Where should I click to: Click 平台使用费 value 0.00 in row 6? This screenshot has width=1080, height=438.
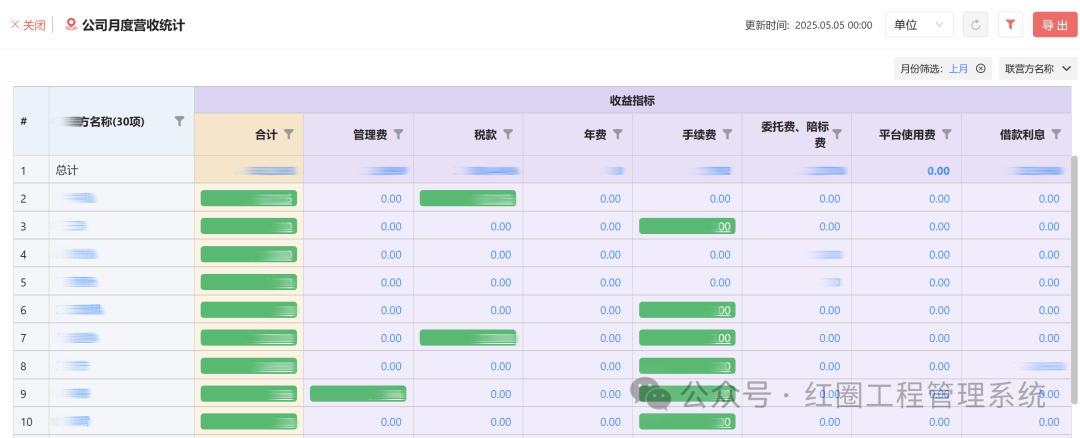coord(939,311)
